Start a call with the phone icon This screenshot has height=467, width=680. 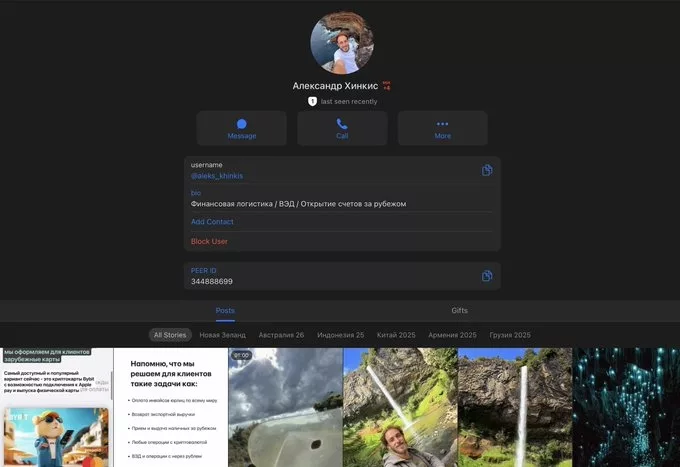(x=342, y=124)
